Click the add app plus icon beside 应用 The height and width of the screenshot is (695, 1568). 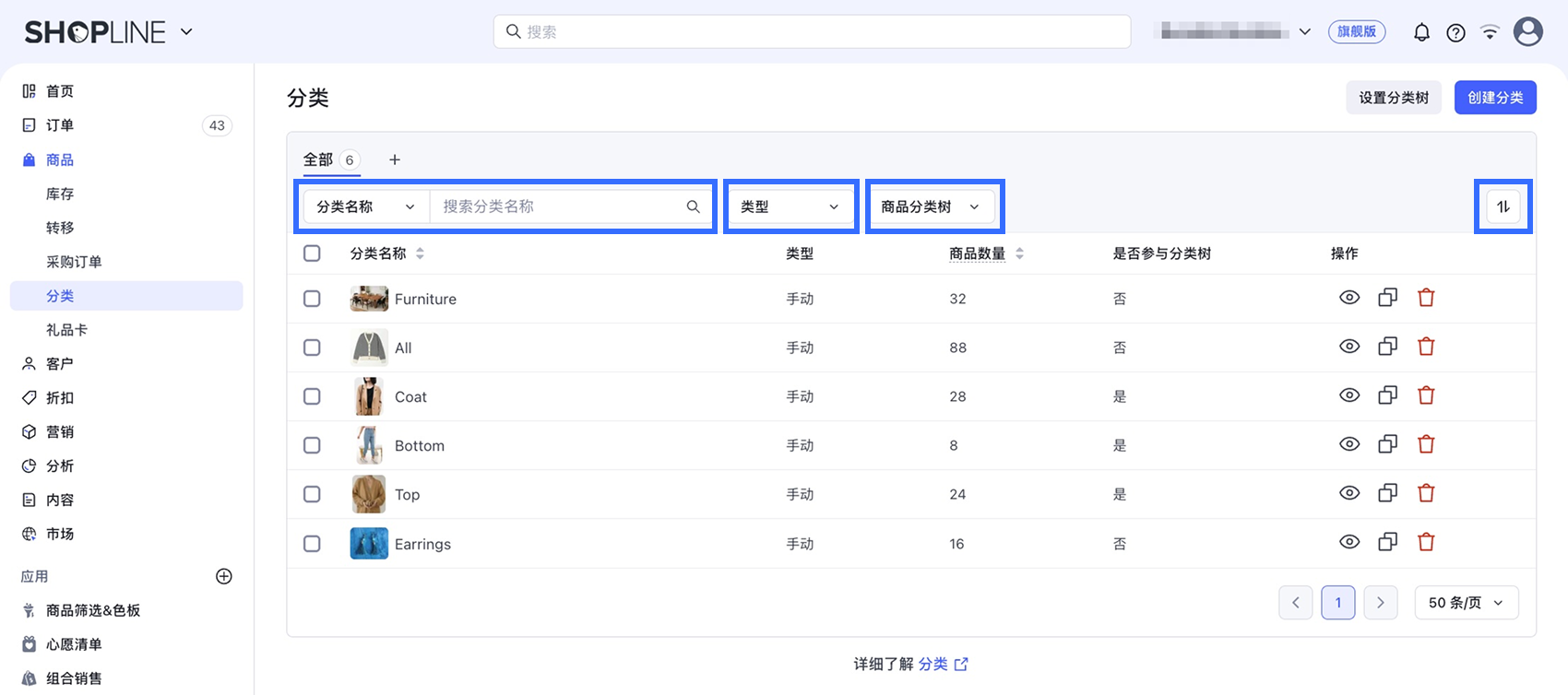223,576
